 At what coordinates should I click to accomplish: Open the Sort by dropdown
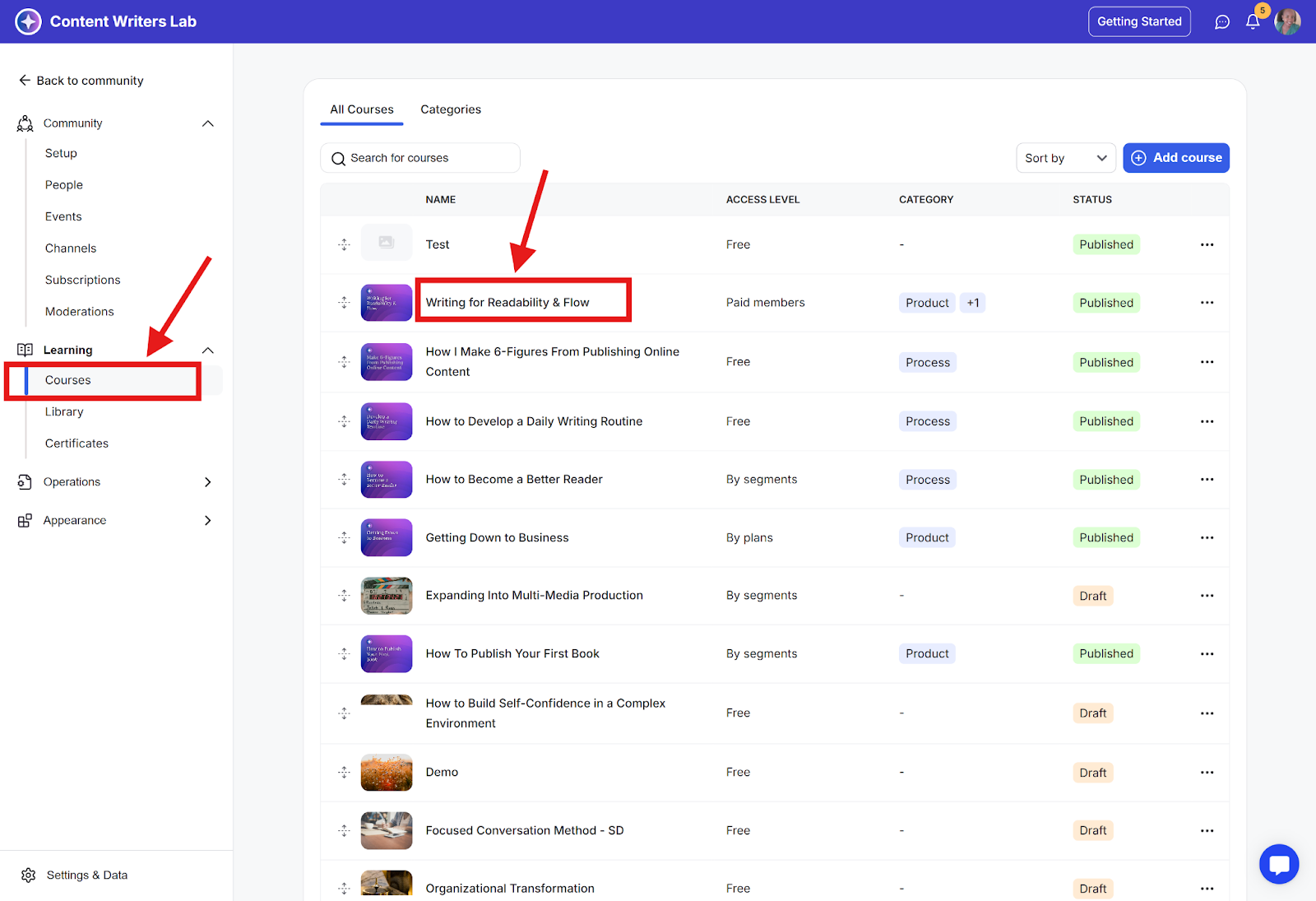[1065, 158]
